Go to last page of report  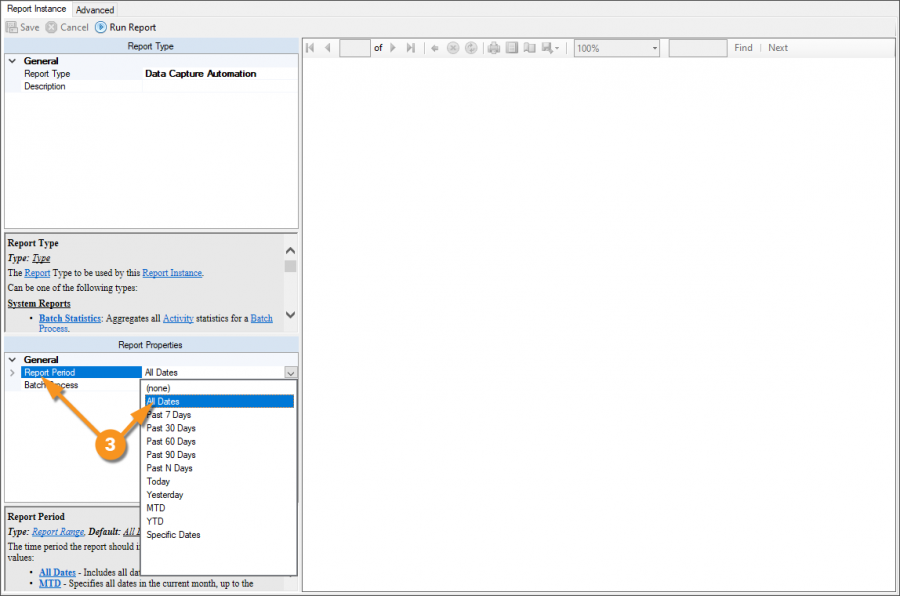pos(410,48)
